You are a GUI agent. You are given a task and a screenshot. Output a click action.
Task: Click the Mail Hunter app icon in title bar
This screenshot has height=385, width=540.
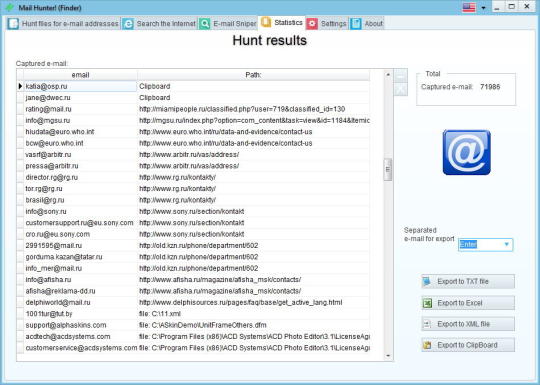pos(10,7)
